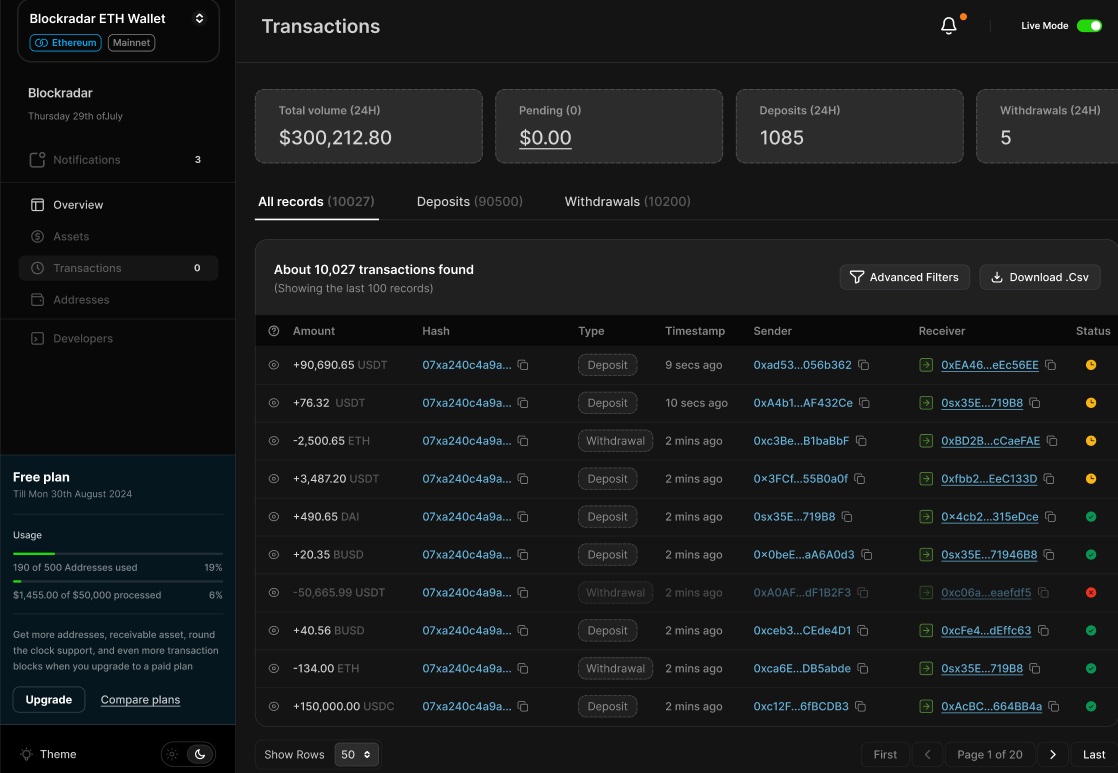Open the Show Rows 50 dropdown
The image size is (1118, 773).
tap(357, 754)
